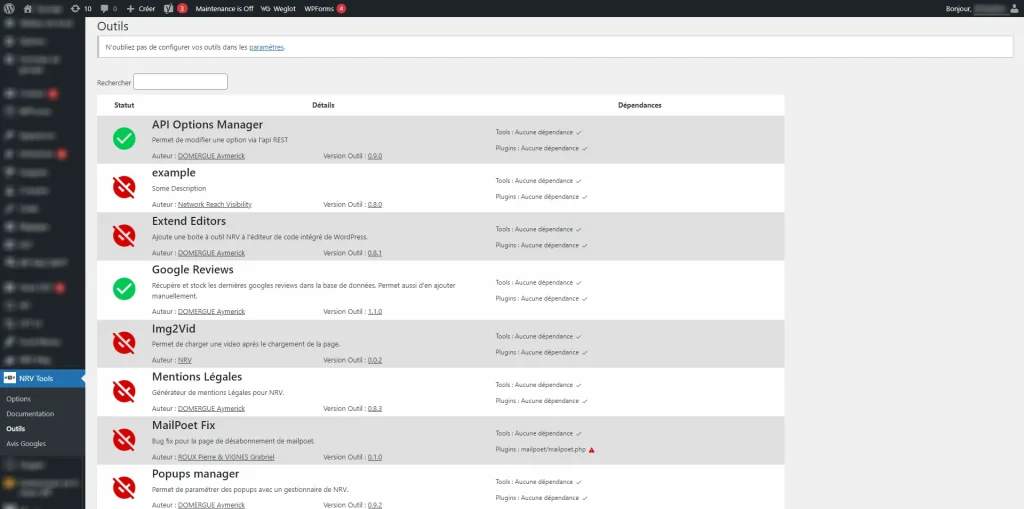The width and height of the screenshot is (1024, 509).
Task: Focus the Rechercher search field
Action: coord(180,82)
